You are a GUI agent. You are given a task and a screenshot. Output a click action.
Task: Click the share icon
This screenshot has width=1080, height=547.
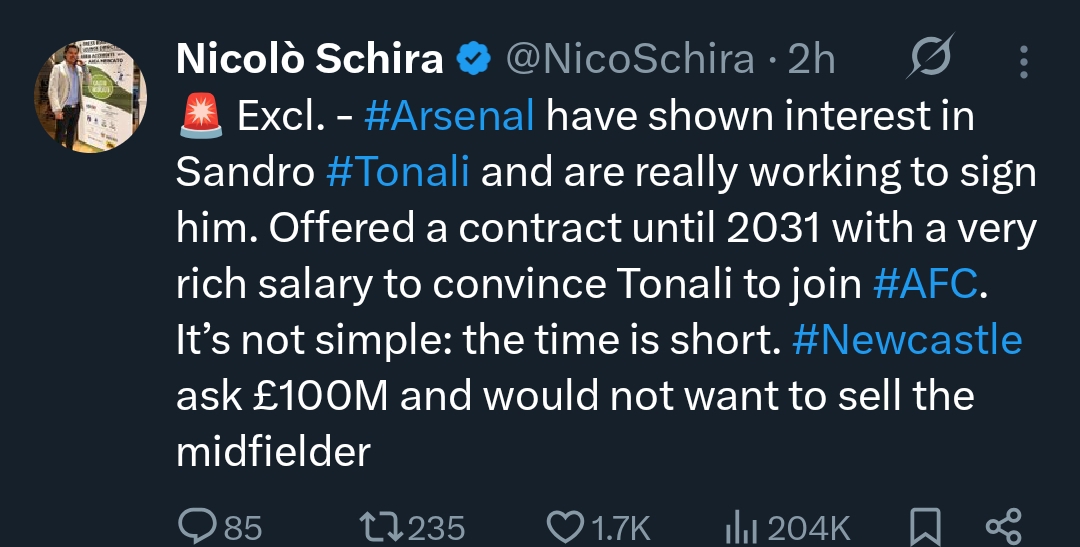pos(1003,525)
